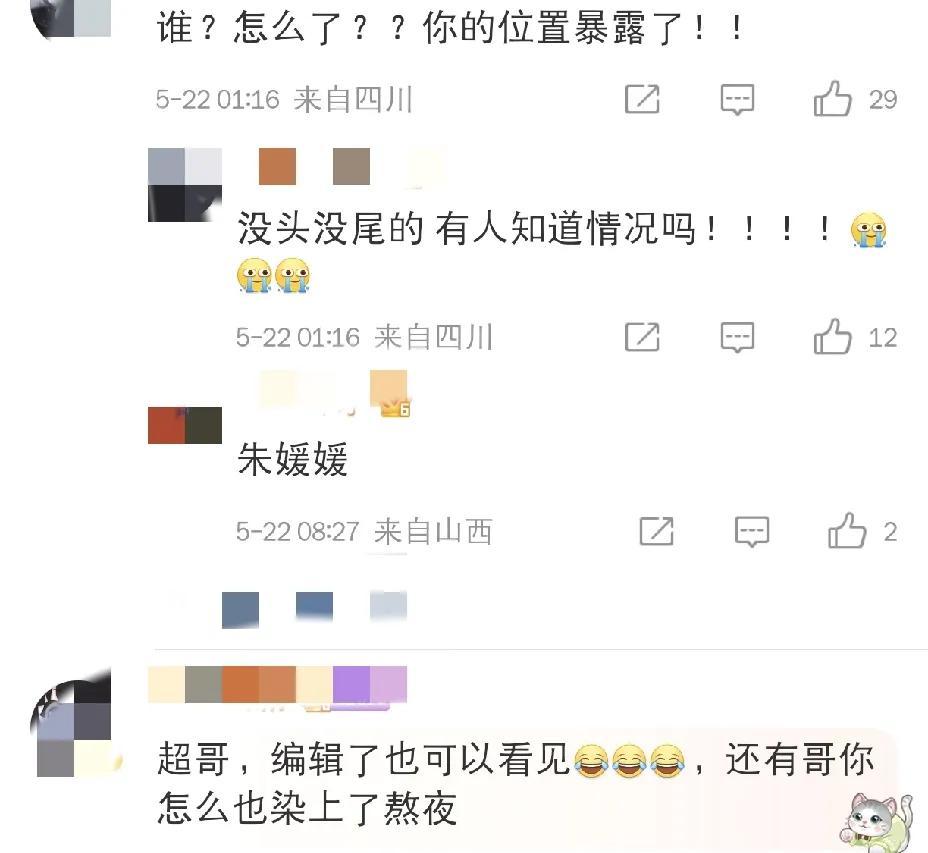Tap the 5-22 08:27 来自山西 timestamp
Viewport: 928px width, 853px height.
coord(364,531)
